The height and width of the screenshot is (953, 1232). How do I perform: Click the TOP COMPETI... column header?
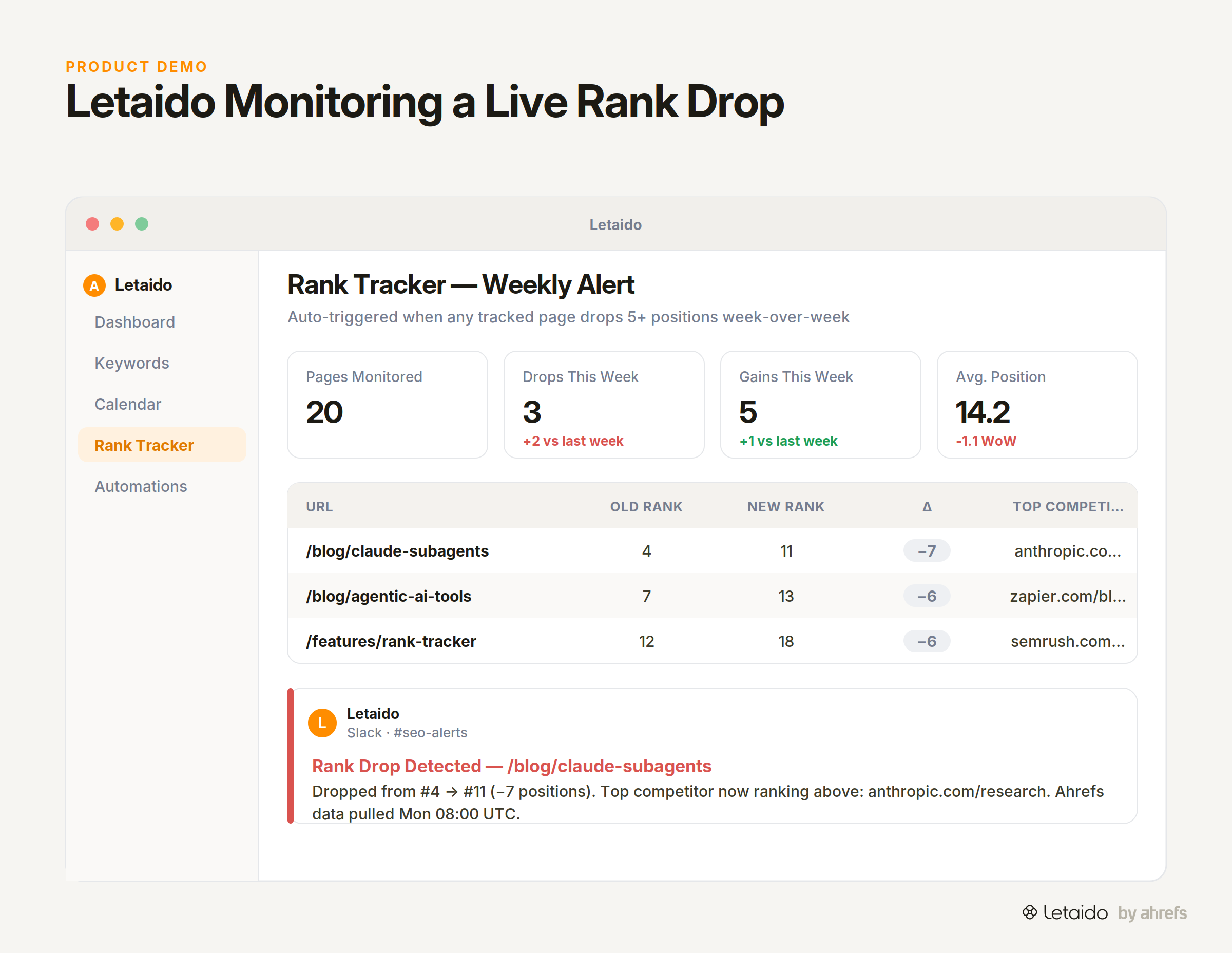(x=1068, y=507)
